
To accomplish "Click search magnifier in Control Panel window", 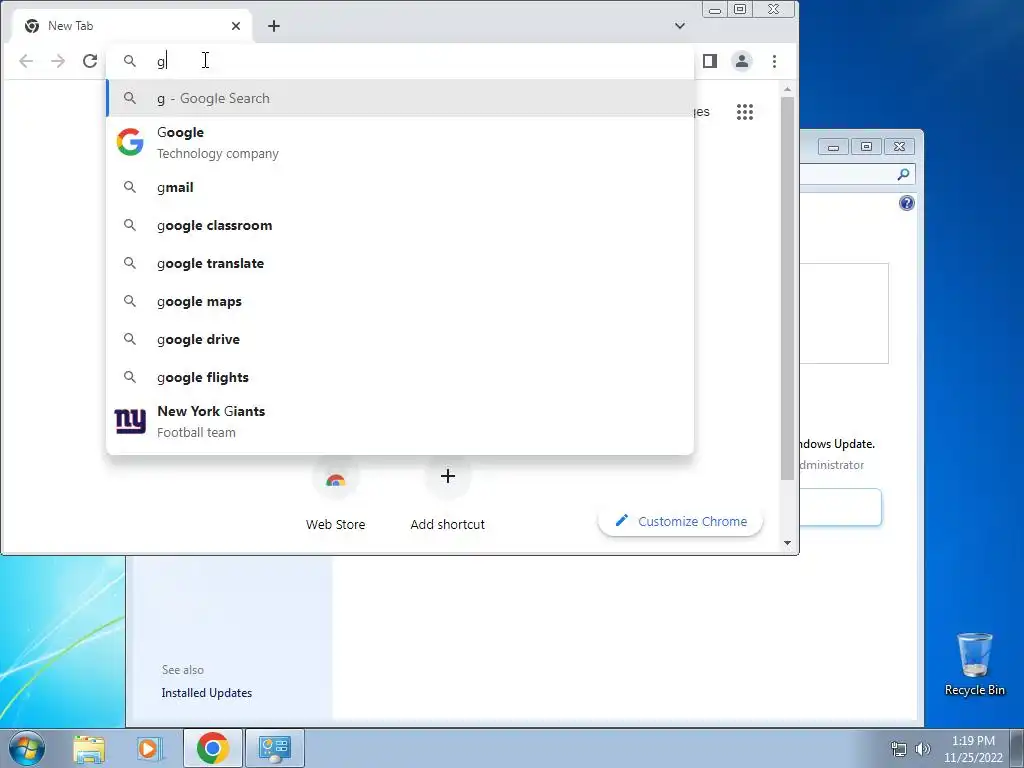I will (903, 174).
